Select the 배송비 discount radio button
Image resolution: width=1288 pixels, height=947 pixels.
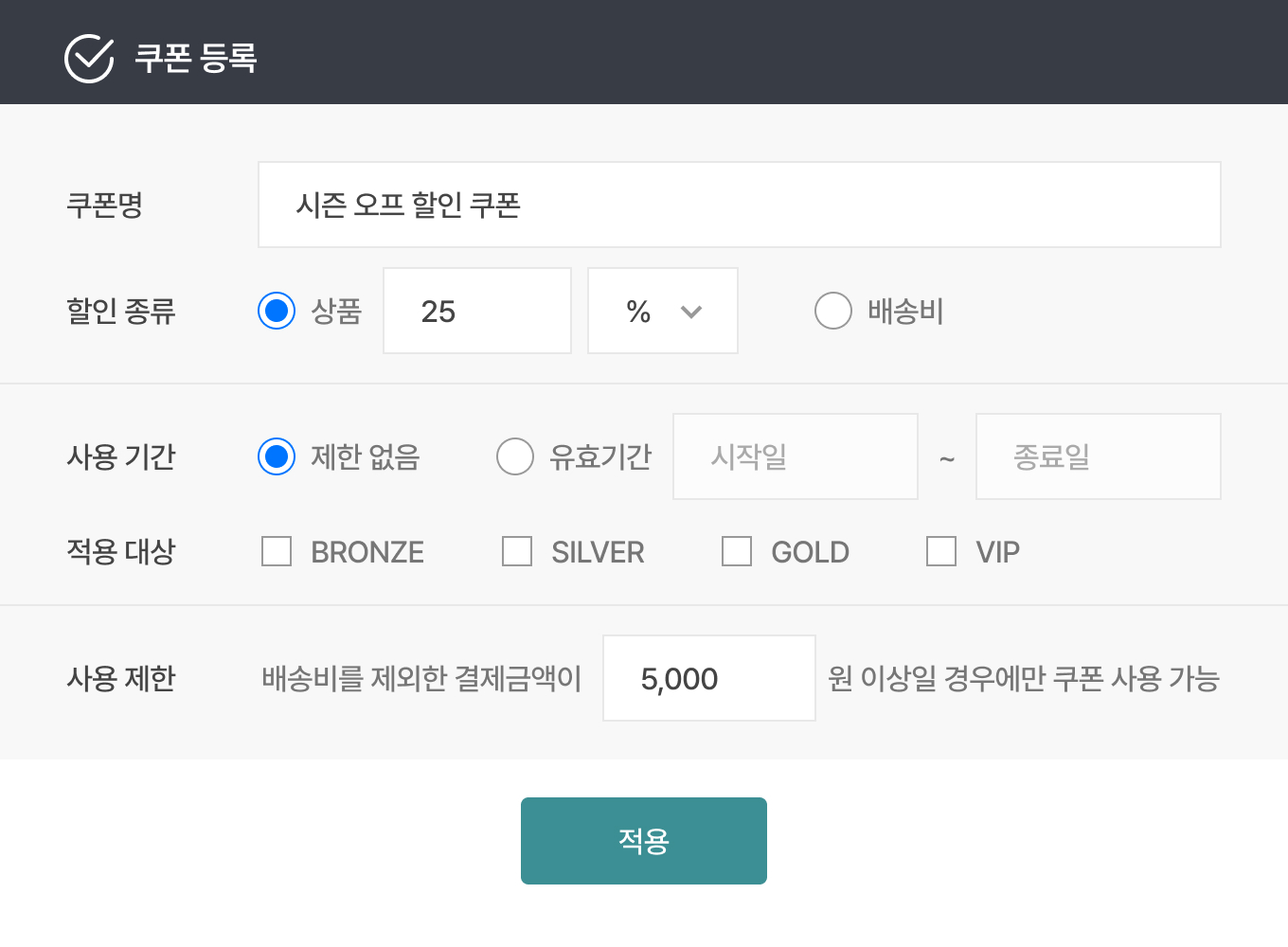[832, 311]
